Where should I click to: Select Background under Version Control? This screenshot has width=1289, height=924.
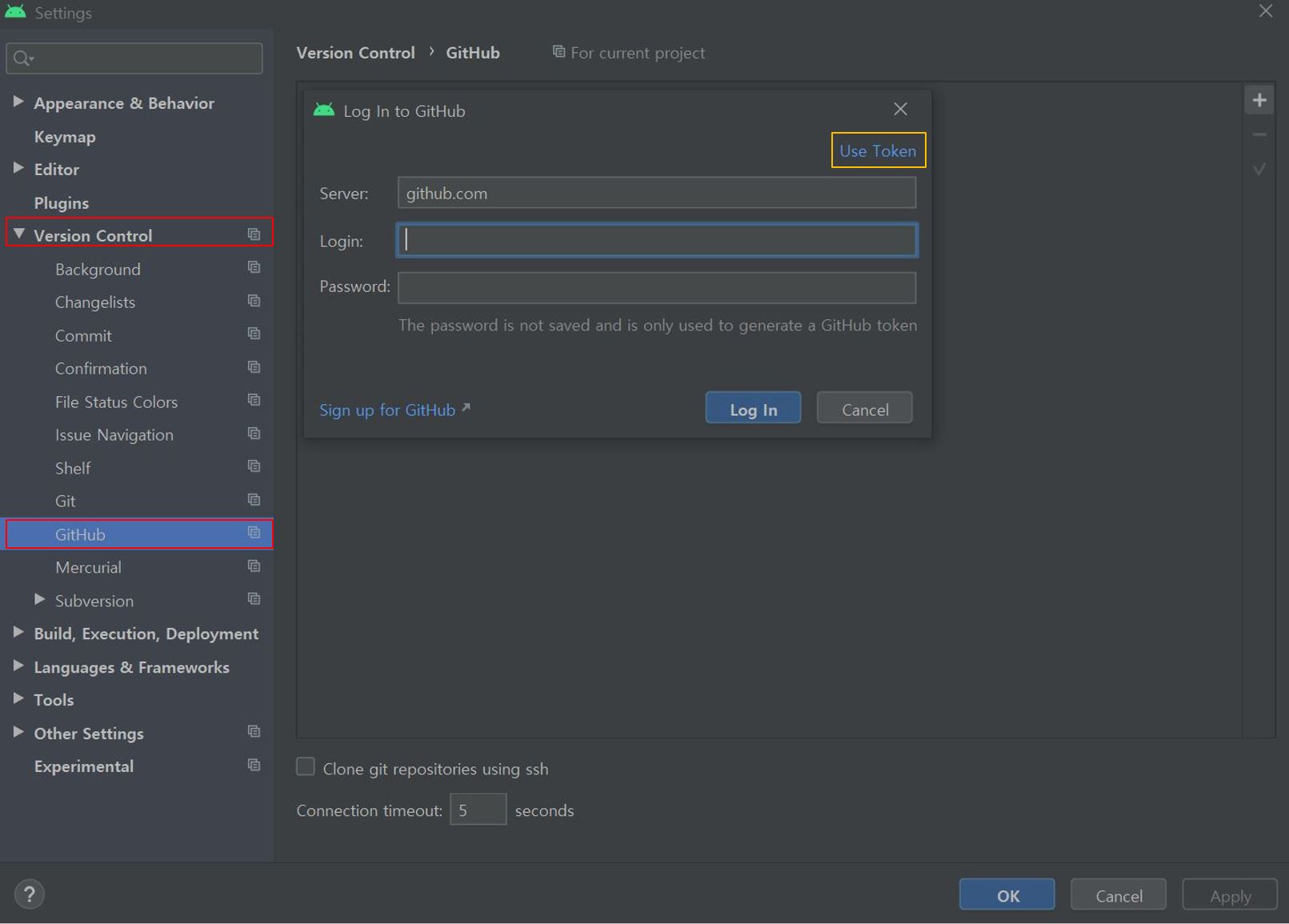[98, 270]
